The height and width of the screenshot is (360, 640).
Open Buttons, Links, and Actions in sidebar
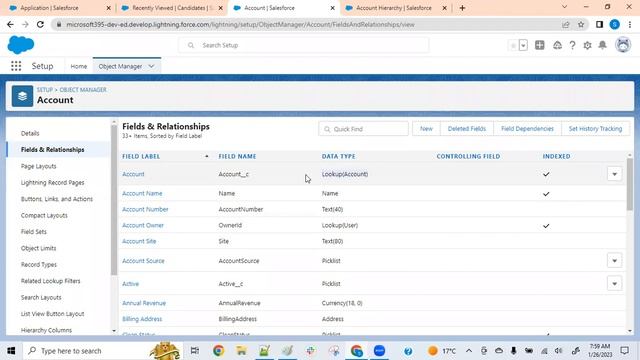57,199
